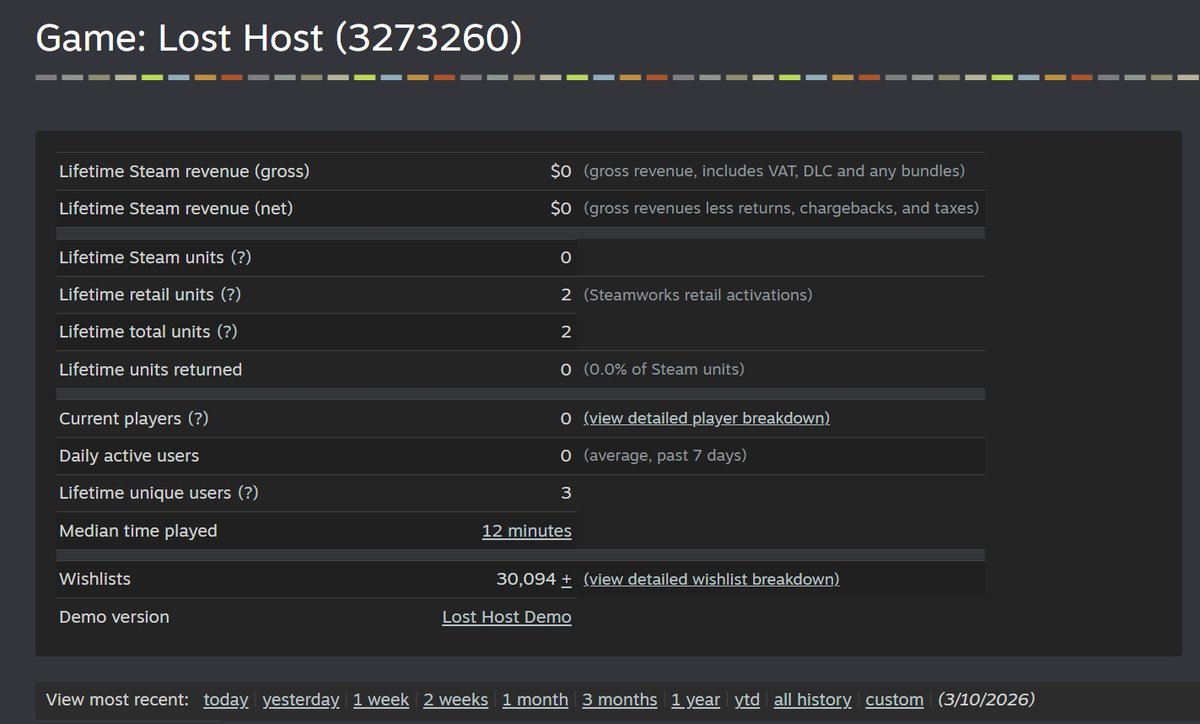Click the page title Game: Lost Host (3273260)
This screenshot has height=724, width=1200.
(279, 38)
